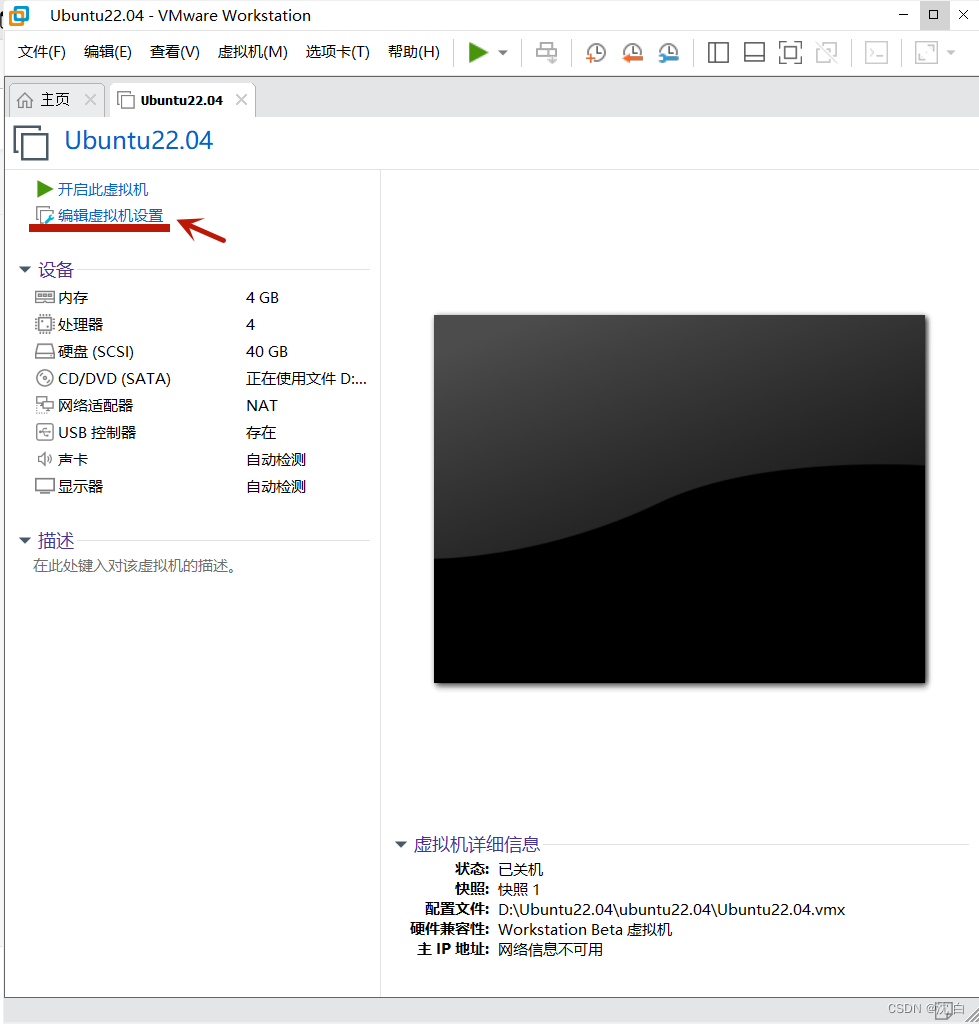Click the 处理器 processor icon
Screen dimensions: 979x1024
click(x=44, y=324)
